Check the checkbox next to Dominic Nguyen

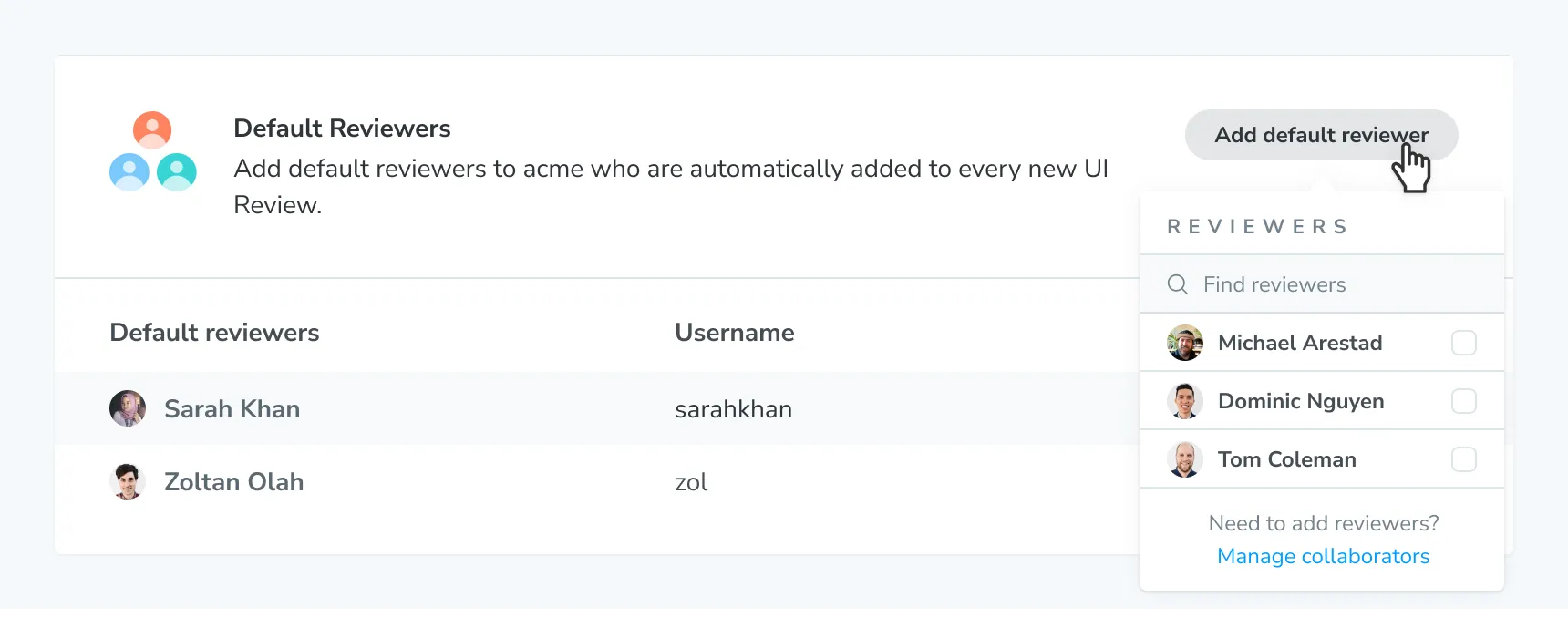click(x=1465, y=401)
